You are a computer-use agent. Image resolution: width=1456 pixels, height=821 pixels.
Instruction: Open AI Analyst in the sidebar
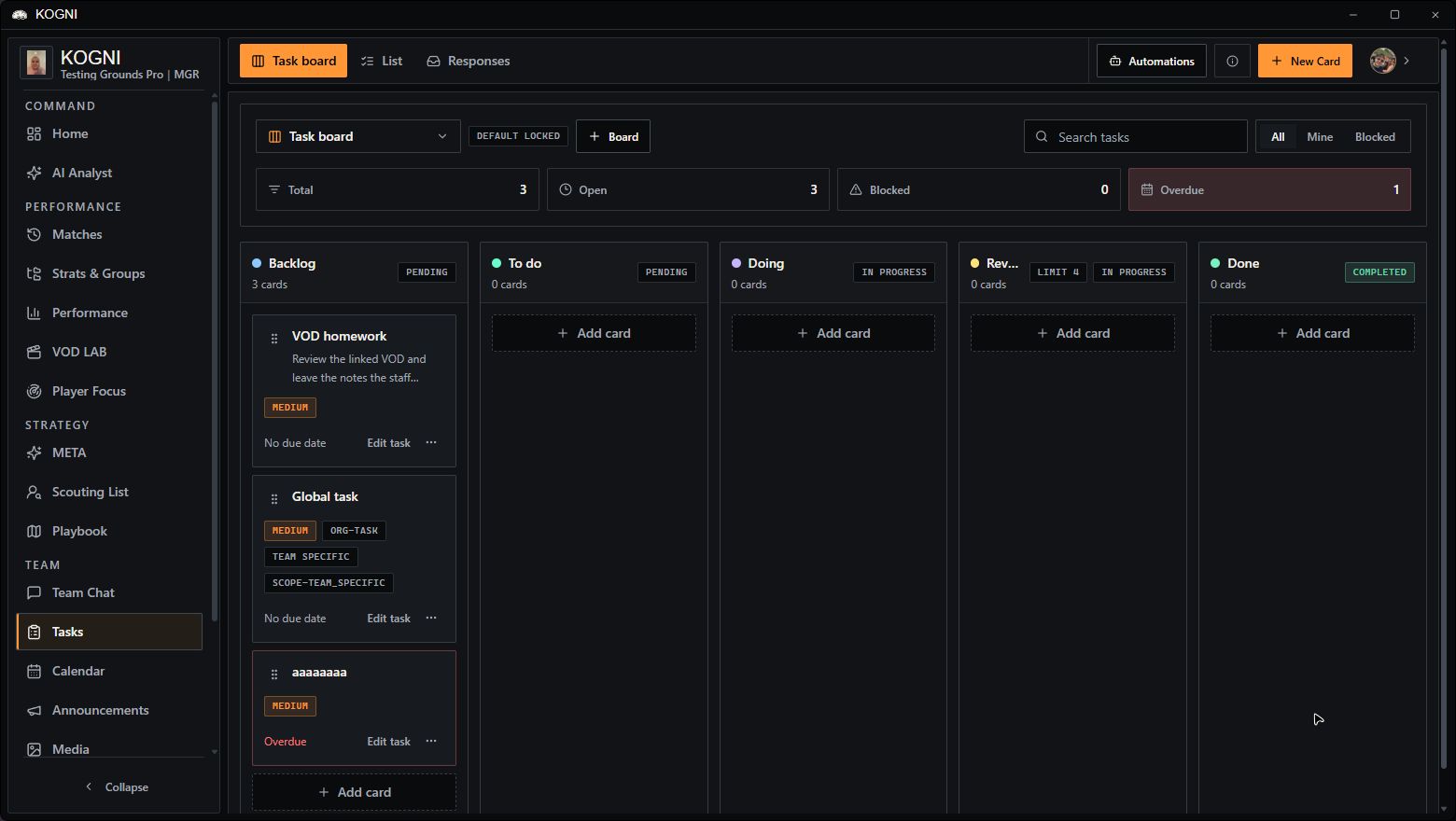[x=109, y=173]
